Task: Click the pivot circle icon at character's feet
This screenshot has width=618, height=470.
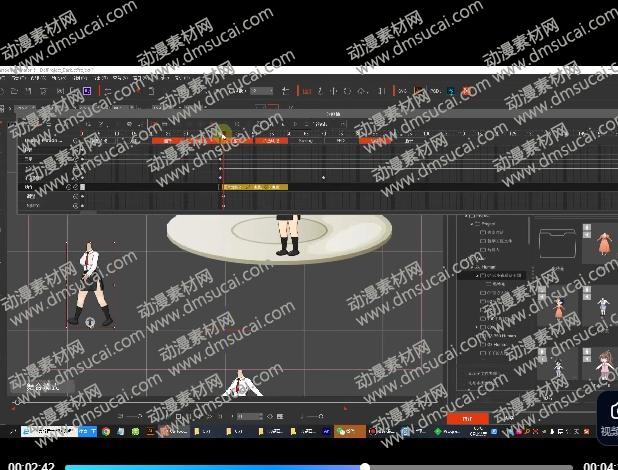Action: click(x=90, y=321)
